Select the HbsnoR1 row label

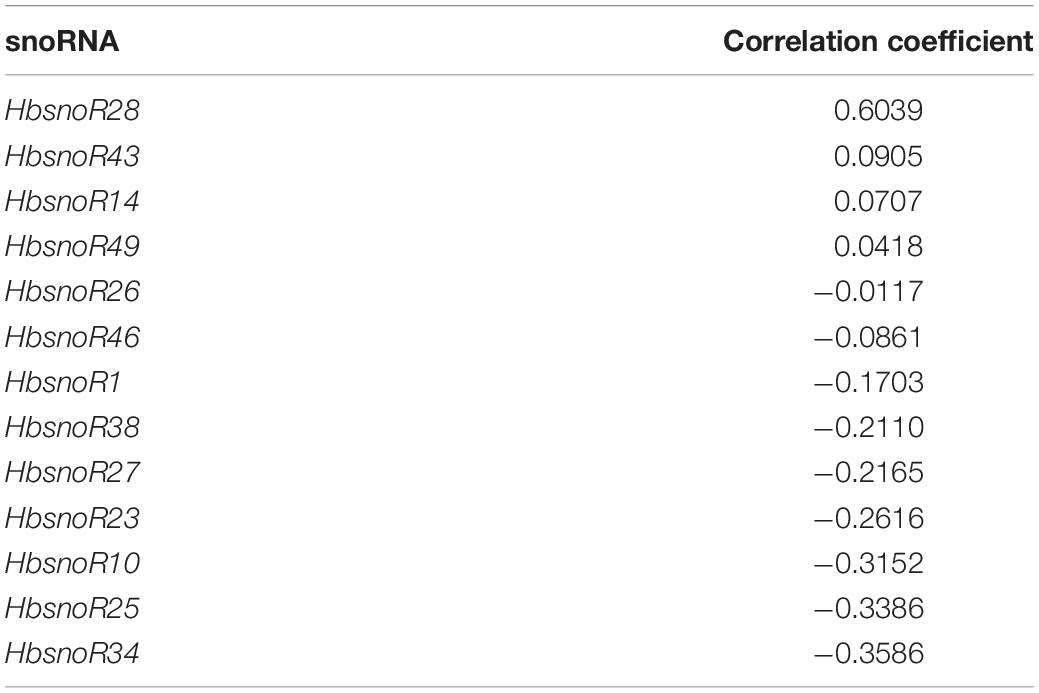click(x=63, y=382)
